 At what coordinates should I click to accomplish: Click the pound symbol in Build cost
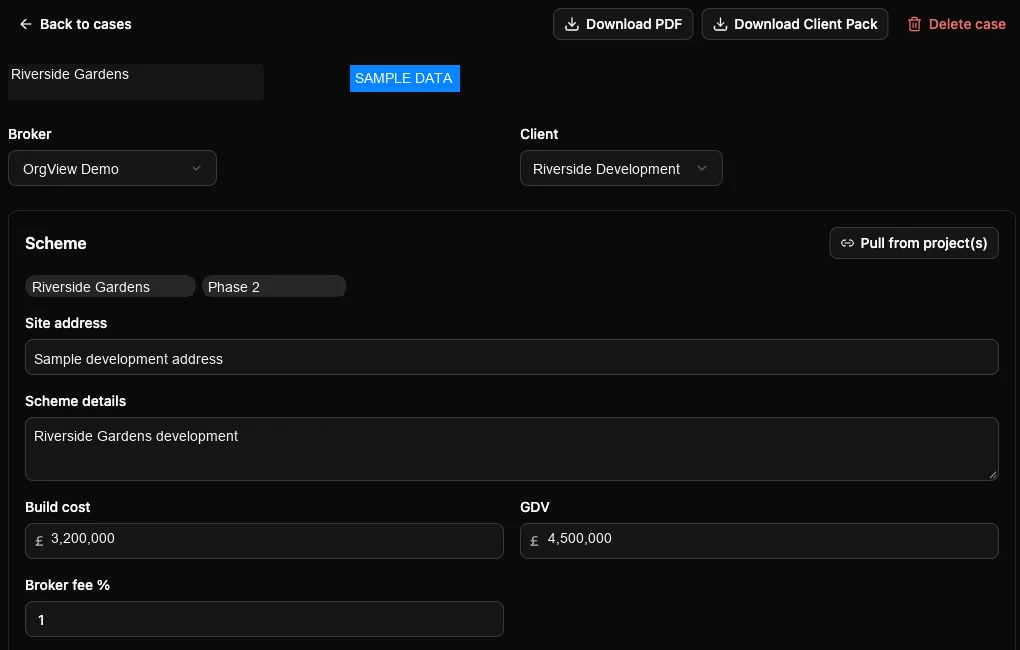[39, 541]
